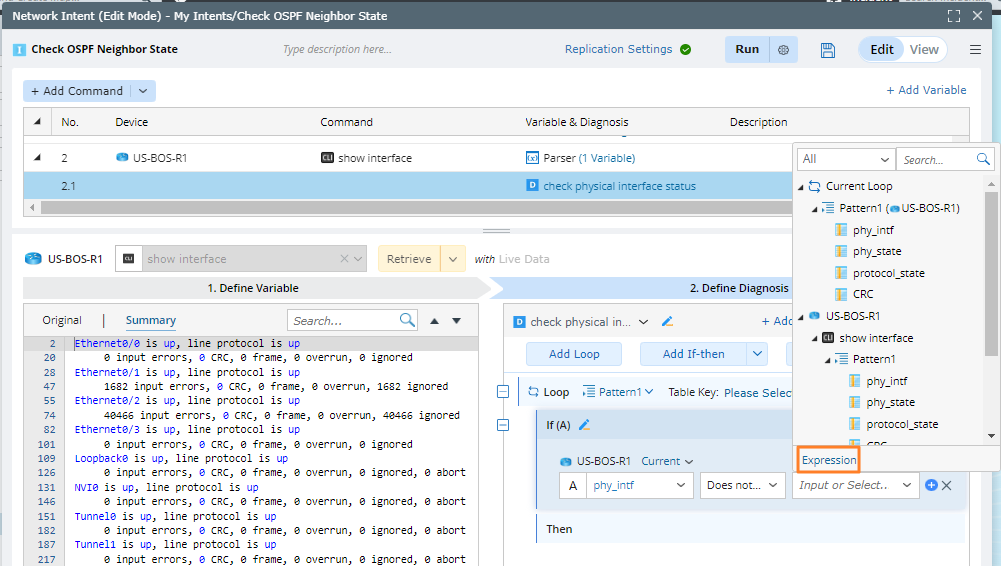Click edit pencil next to diagnosis name
The height and width of the screenshot is (566, 1001).
tap(668, 322)
